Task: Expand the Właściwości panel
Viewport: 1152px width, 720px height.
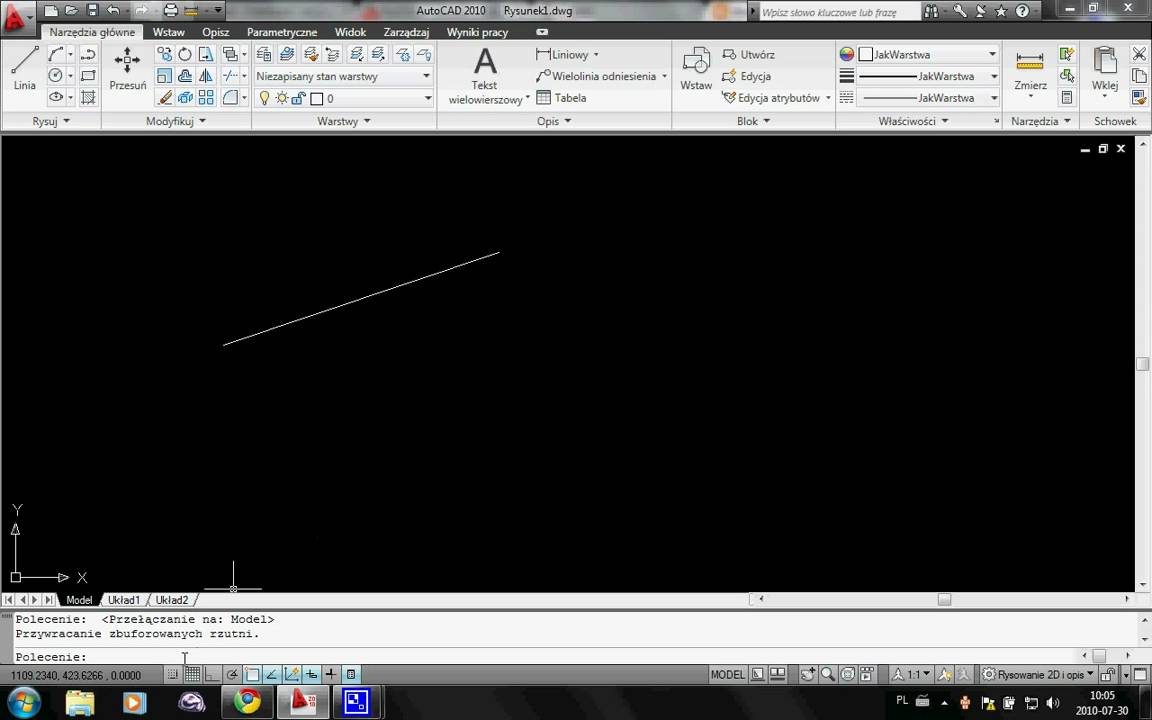Action: point(913,121)
